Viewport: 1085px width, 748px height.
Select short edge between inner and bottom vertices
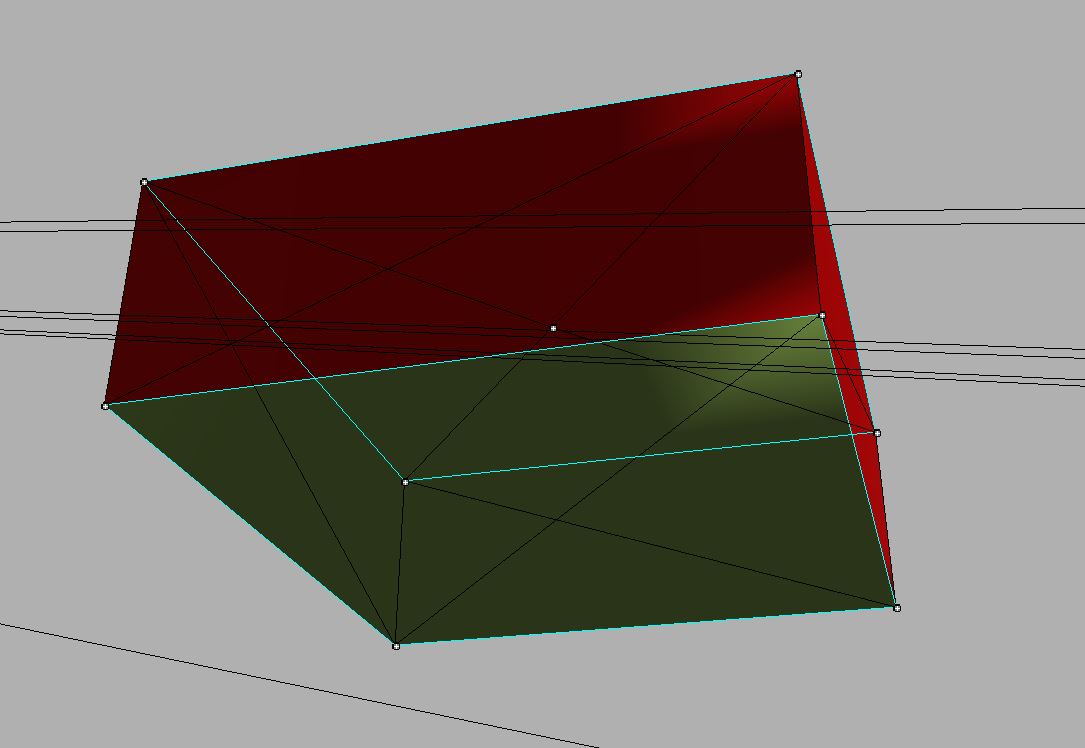[401, 564]
